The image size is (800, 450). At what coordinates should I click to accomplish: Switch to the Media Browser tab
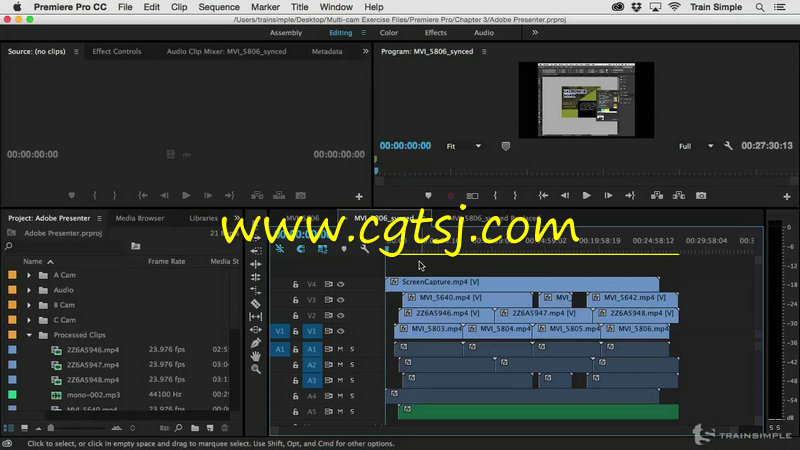pyautogui.click(x=140, y=218)
